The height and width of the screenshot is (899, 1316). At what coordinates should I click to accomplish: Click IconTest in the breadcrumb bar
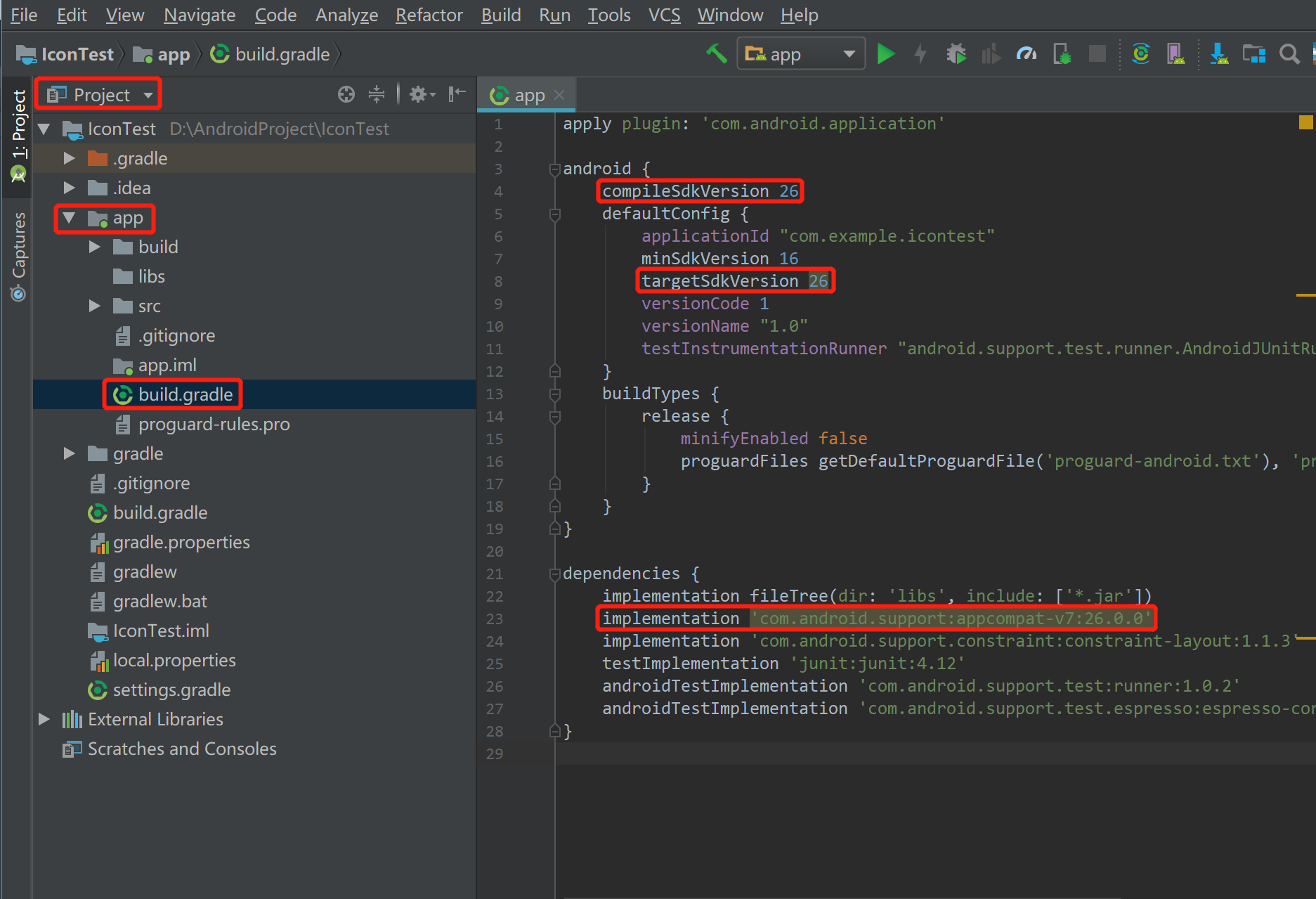pos(66,54)
